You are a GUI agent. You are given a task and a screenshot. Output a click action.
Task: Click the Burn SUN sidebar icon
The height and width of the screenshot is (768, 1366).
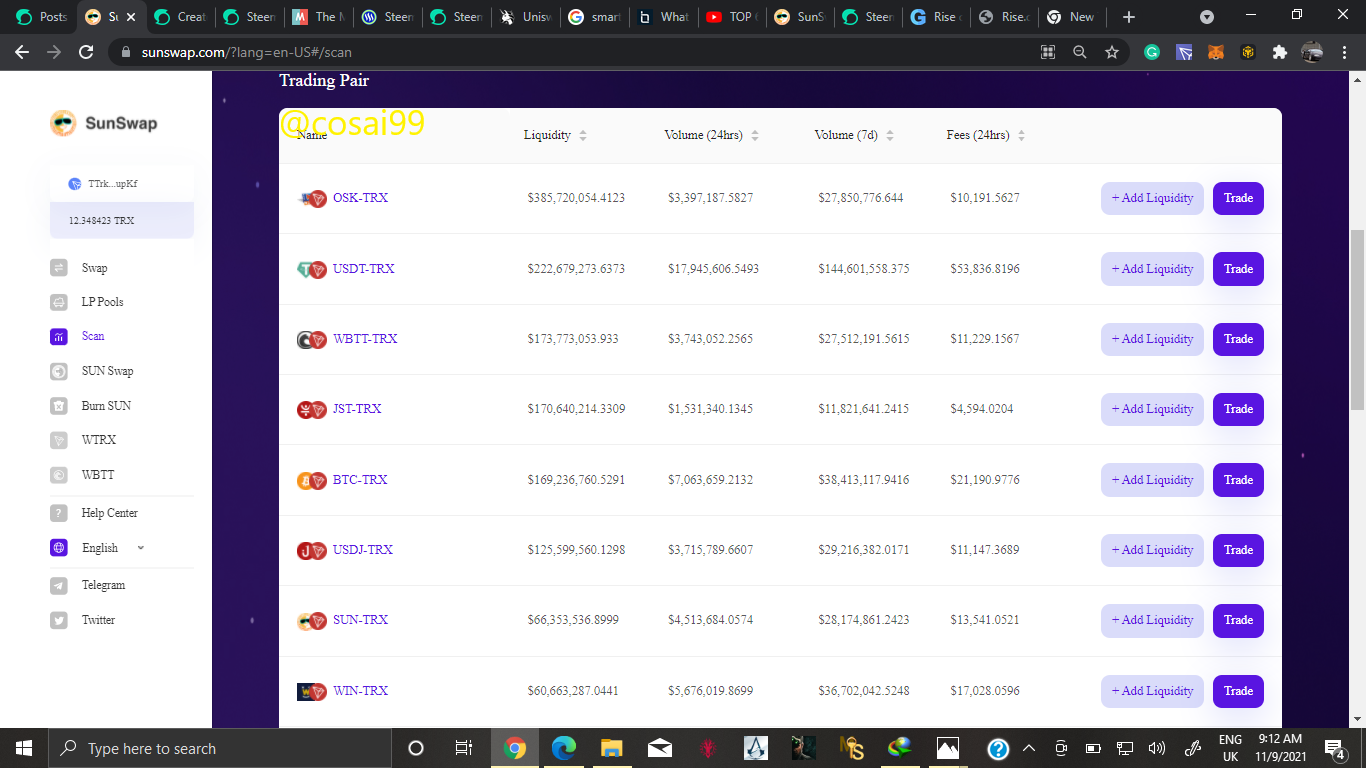tap(59, 406)
